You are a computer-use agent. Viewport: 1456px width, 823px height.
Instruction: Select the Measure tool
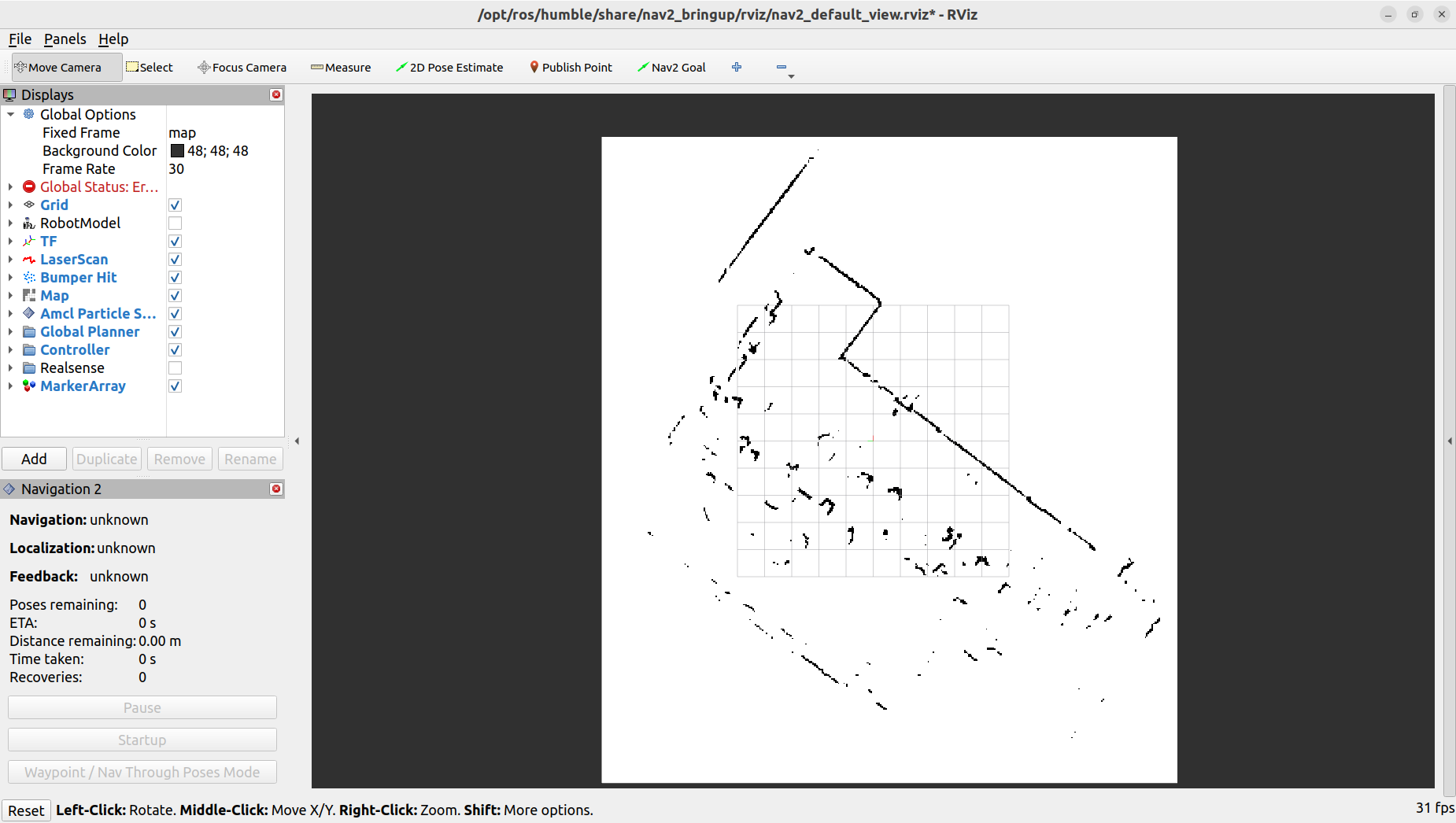tap(340, 67)
